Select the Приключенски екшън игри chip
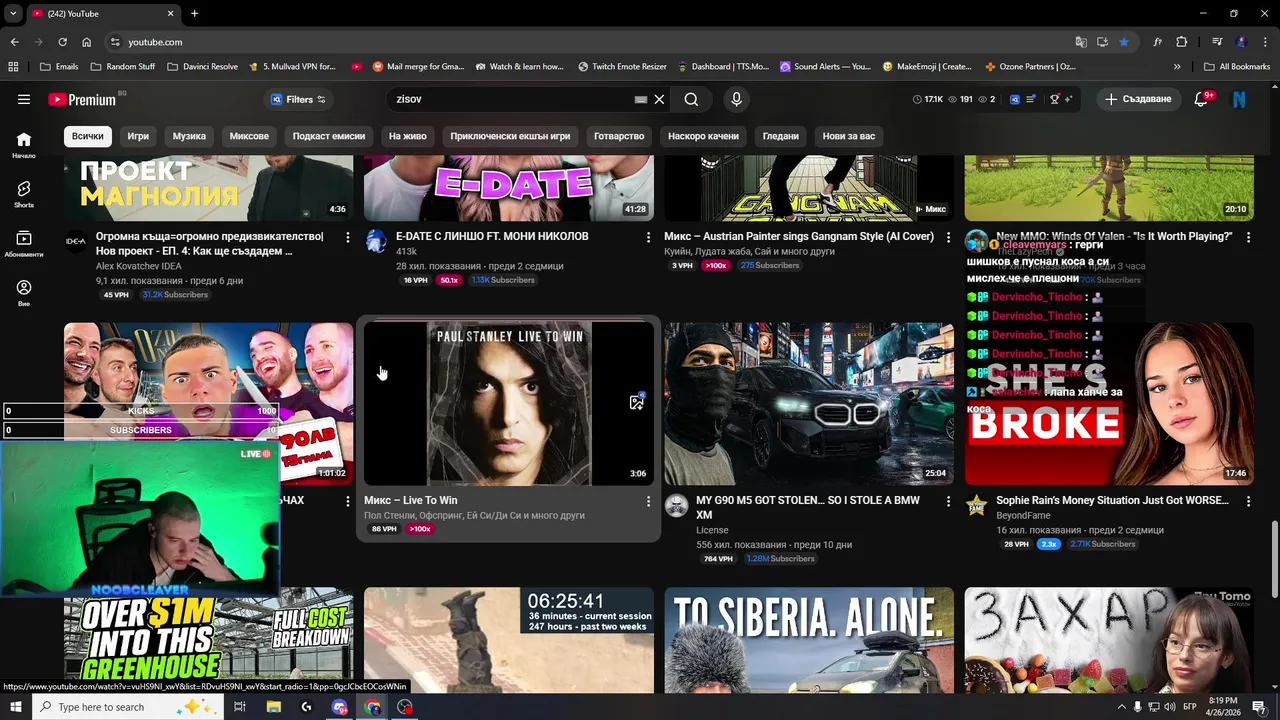 pos(510,136)
